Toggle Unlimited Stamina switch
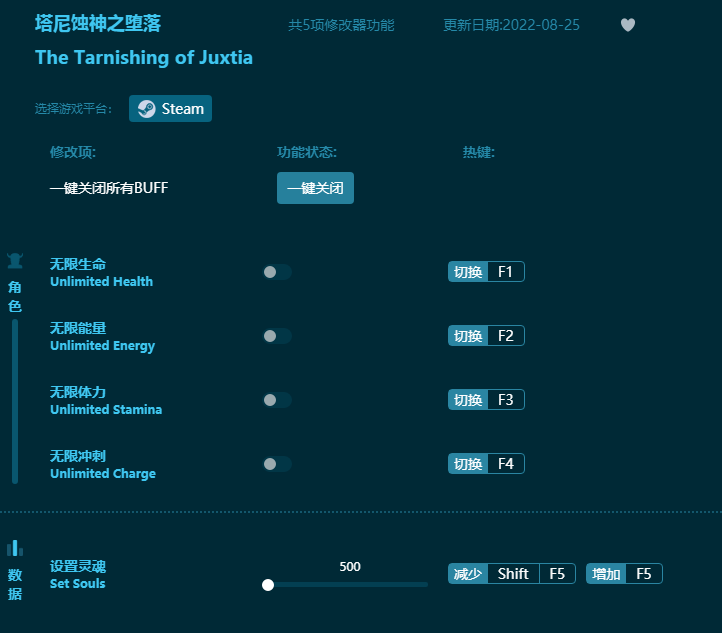Viewport: 722px width, 633px height. click(277, 400)
